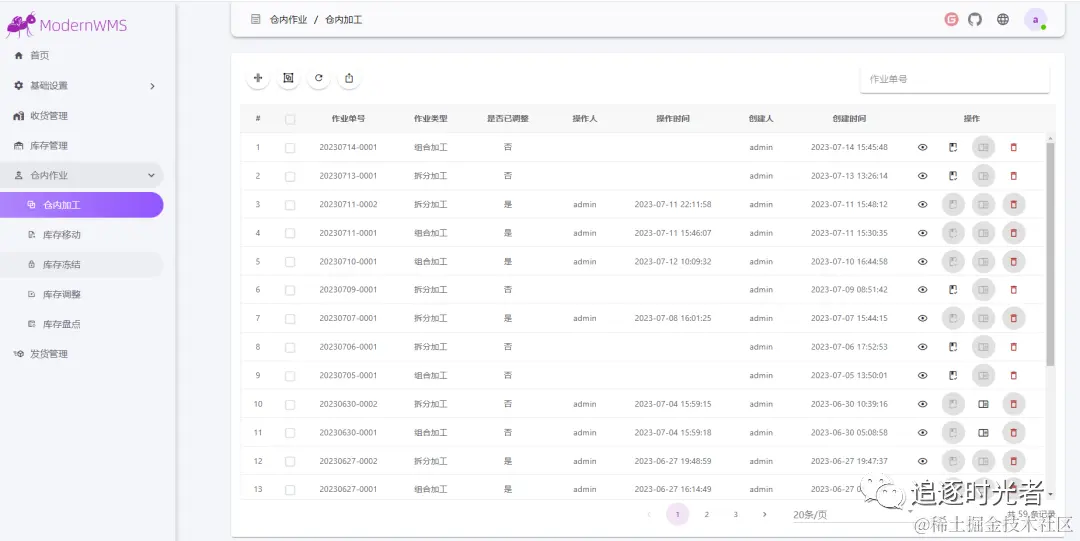Viewport: 1080px width, 541px height.
Task: Click order number 20230627-0002 cell
Action: (x=349, y=461)
